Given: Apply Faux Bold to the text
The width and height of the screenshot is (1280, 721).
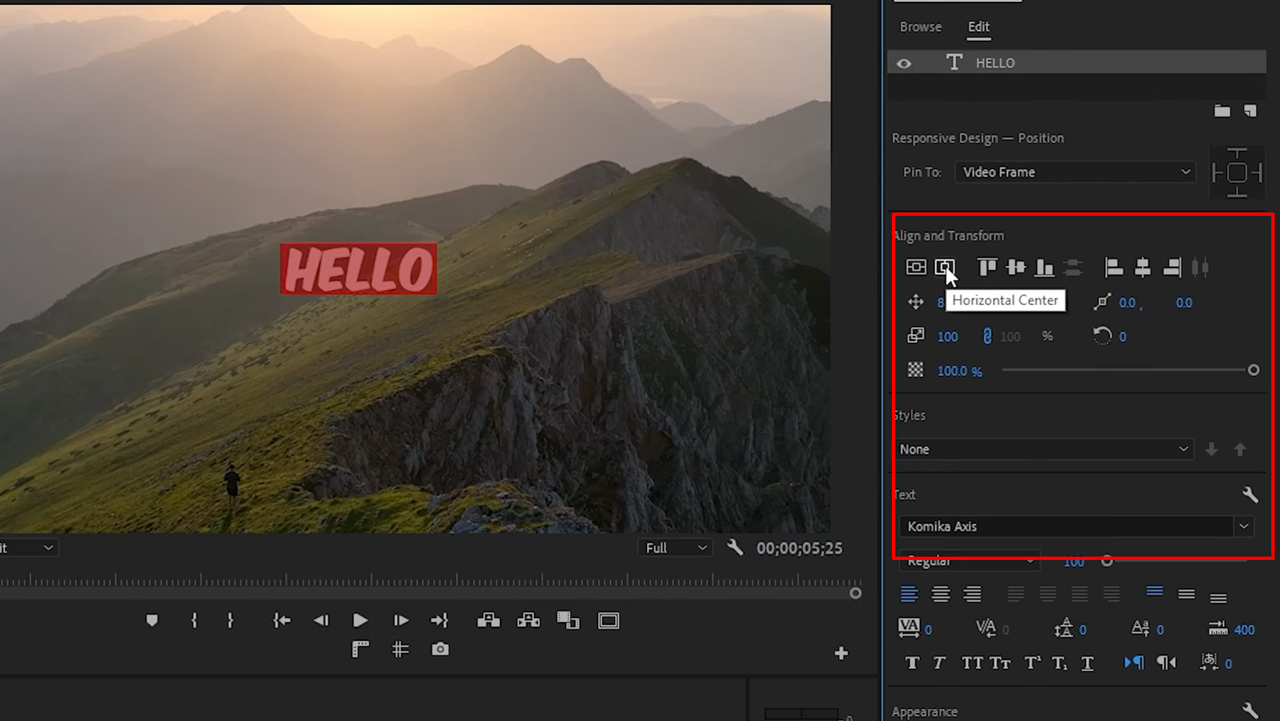Looking at the screenshot, I should (912, 662).
